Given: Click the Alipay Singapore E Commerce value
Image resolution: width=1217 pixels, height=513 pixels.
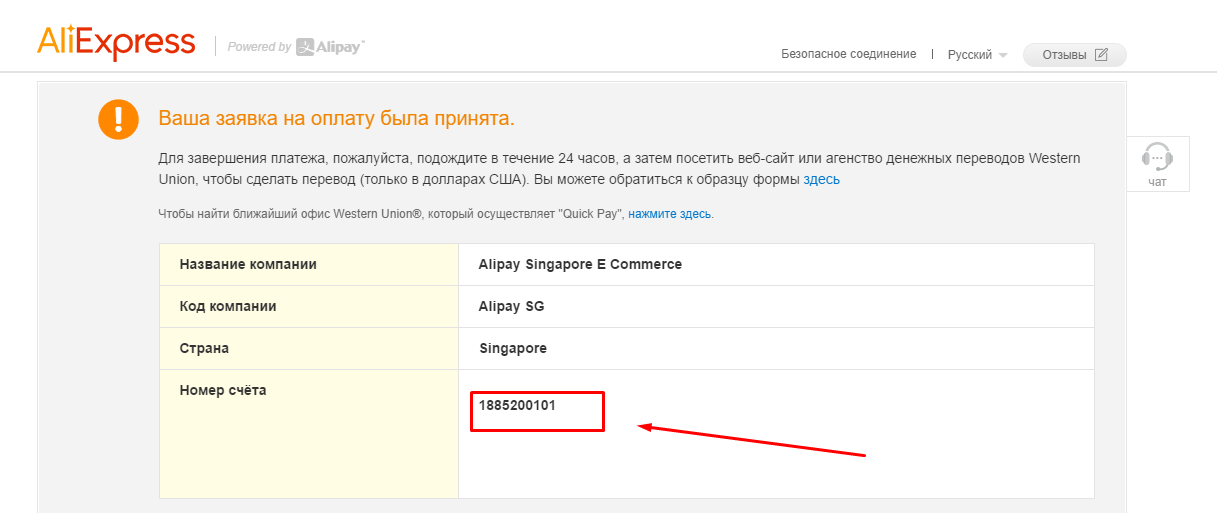Looking at the screenshot, I should (x=580, y=265).
